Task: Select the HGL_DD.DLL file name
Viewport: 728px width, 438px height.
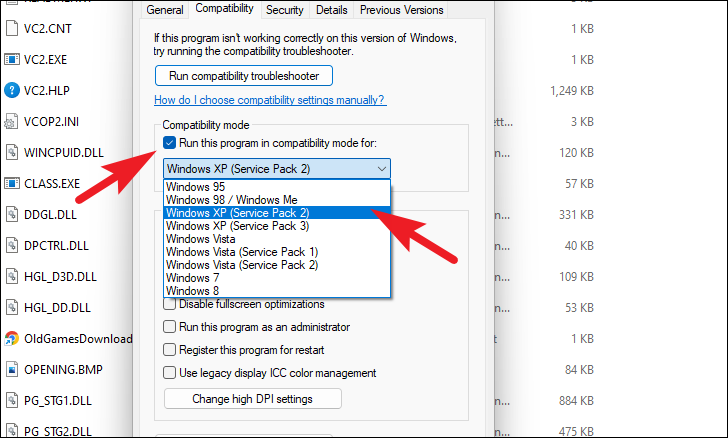Action: (57, 308)
